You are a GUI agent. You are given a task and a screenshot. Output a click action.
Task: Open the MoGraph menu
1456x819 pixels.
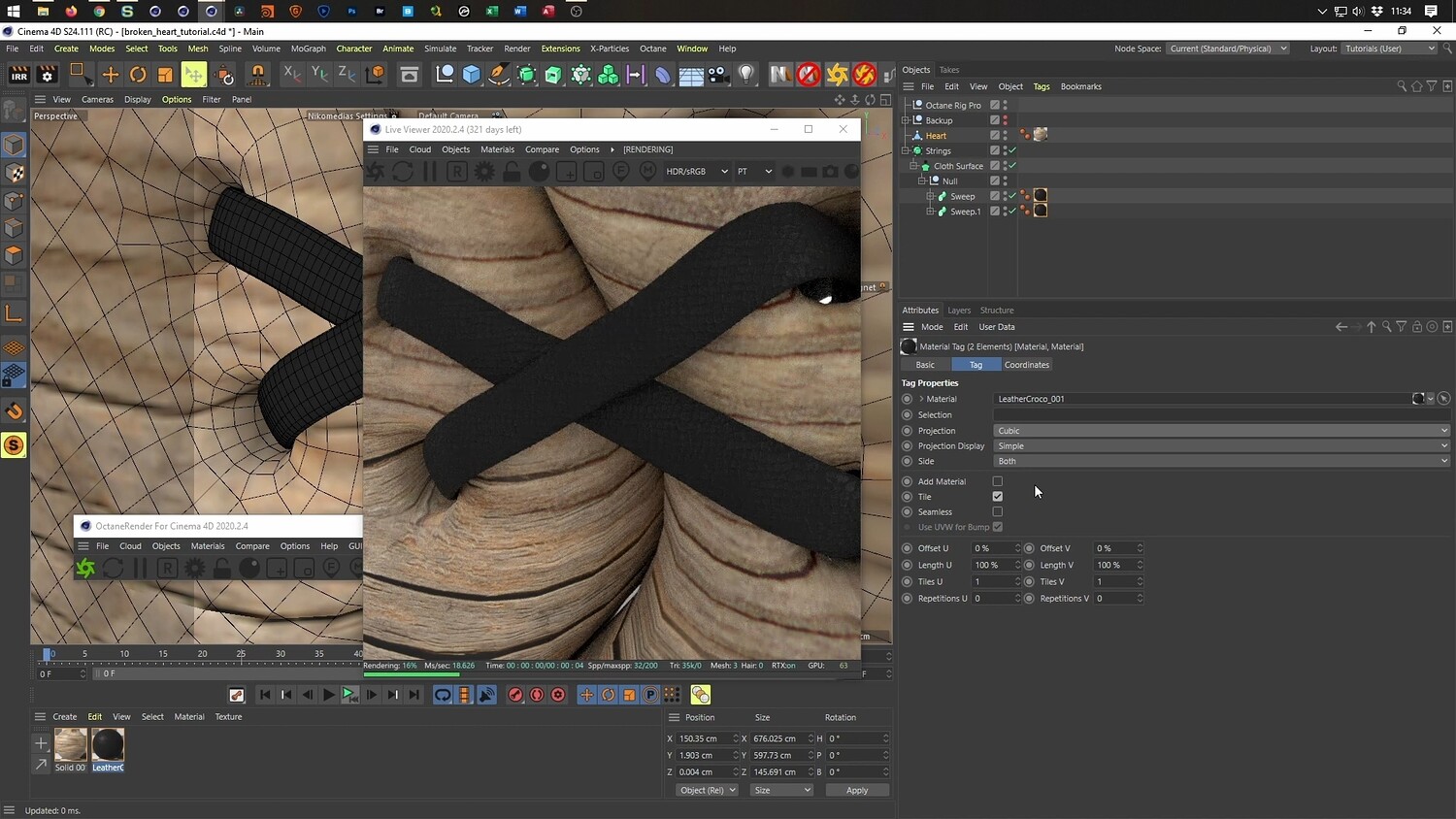[x=309, y=49]
